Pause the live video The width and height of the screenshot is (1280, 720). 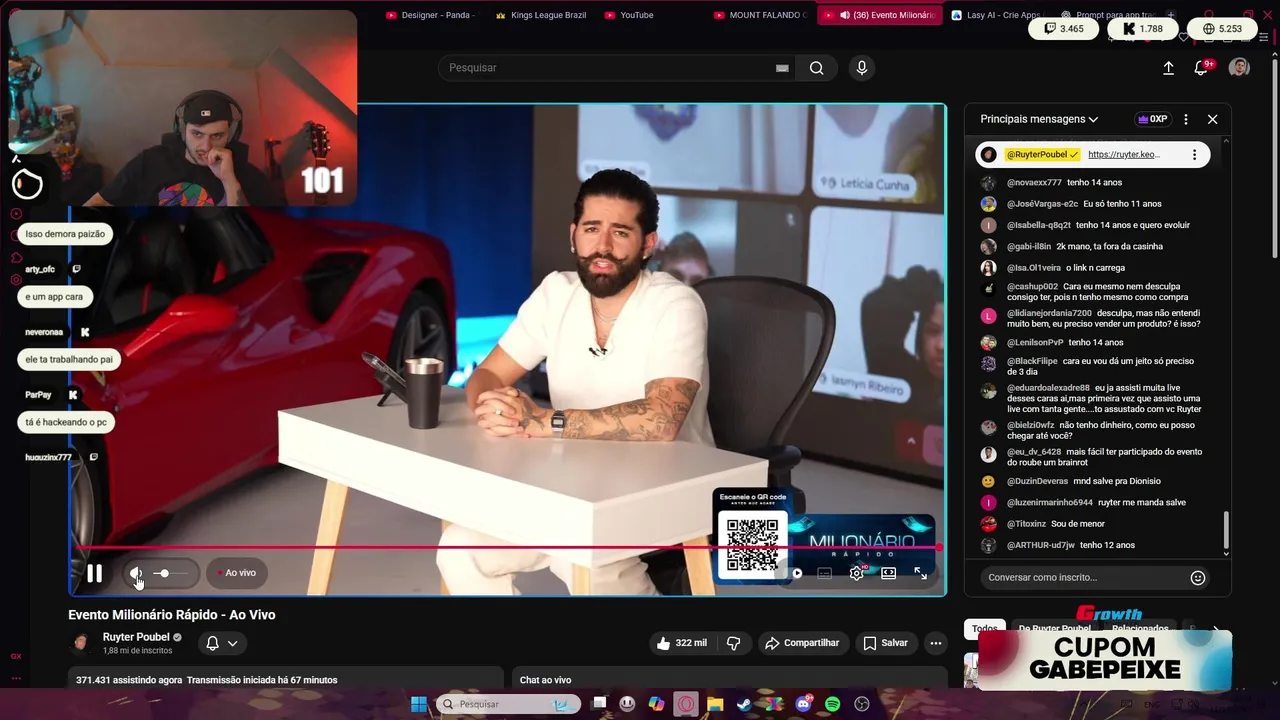point(94,573)
